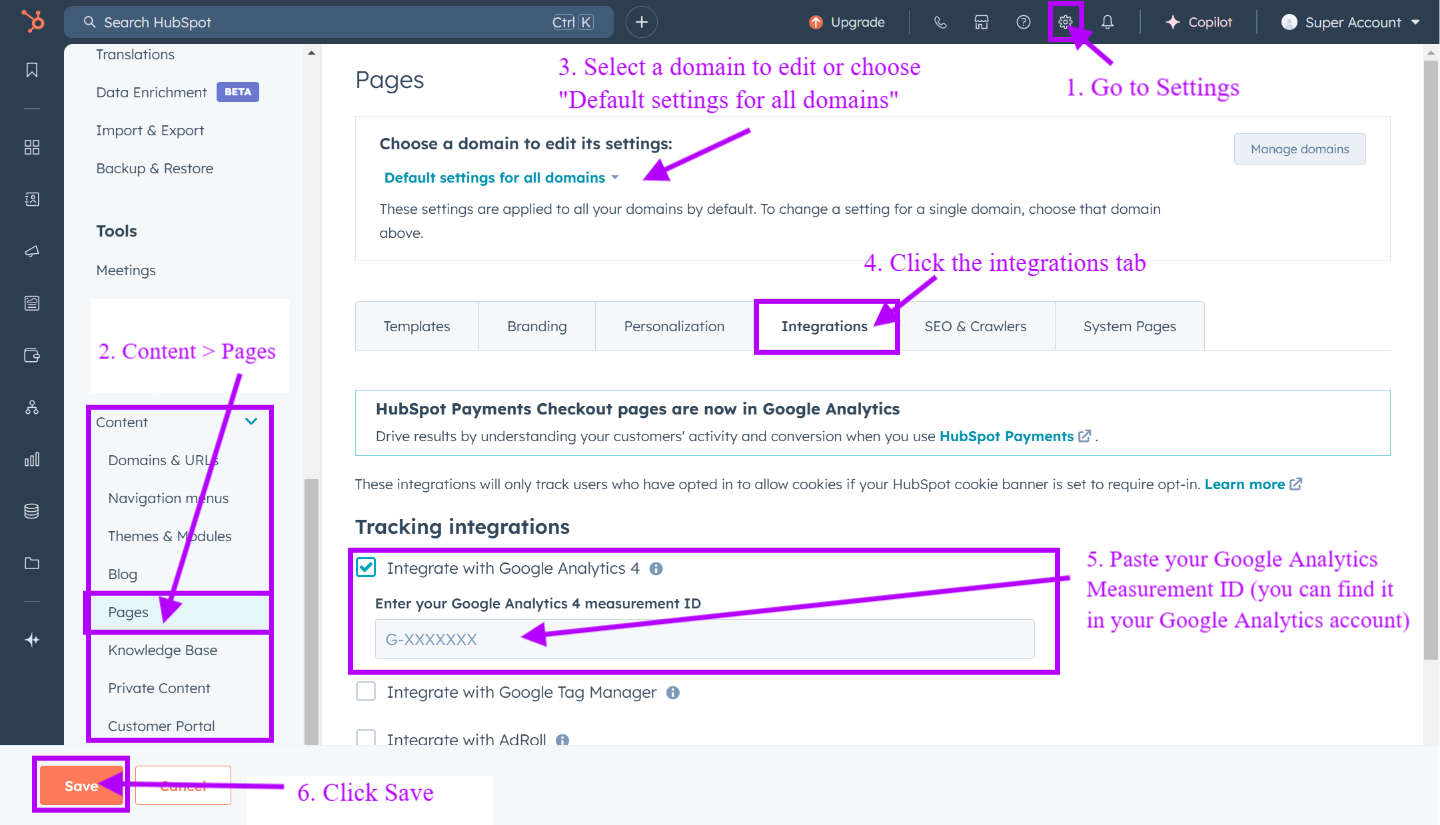Open Private Content under Content
The height and width of the screenshot is (825, 1440).
coord(160,688)
